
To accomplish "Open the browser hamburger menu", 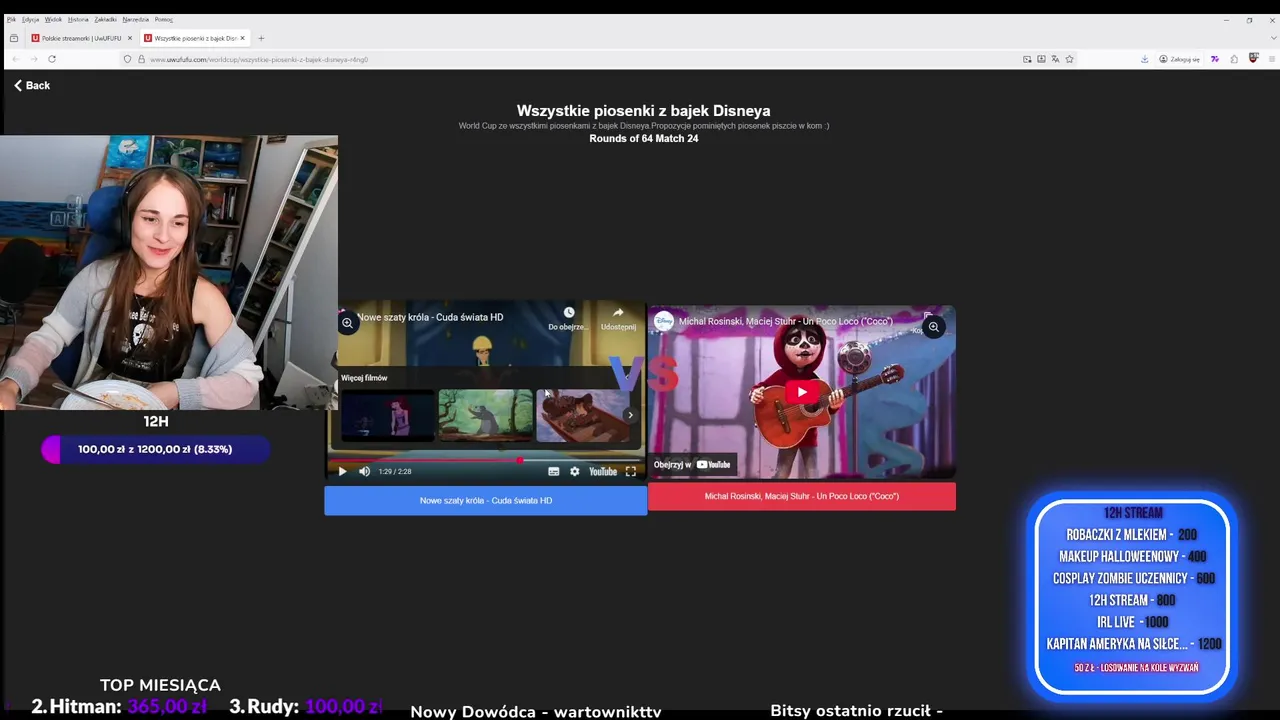I will pyautogui.click(x=1271, y=59).
